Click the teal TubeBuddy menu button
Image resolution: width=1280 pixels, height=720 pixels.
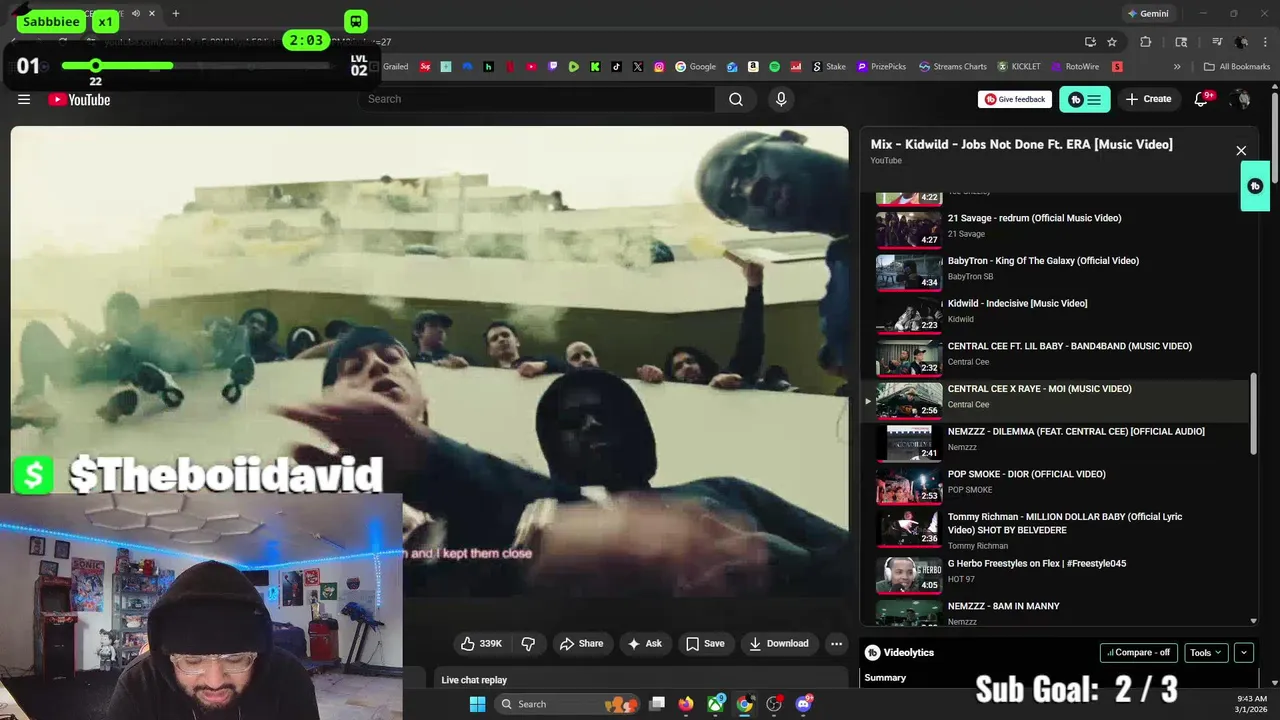pos(1085,99)
